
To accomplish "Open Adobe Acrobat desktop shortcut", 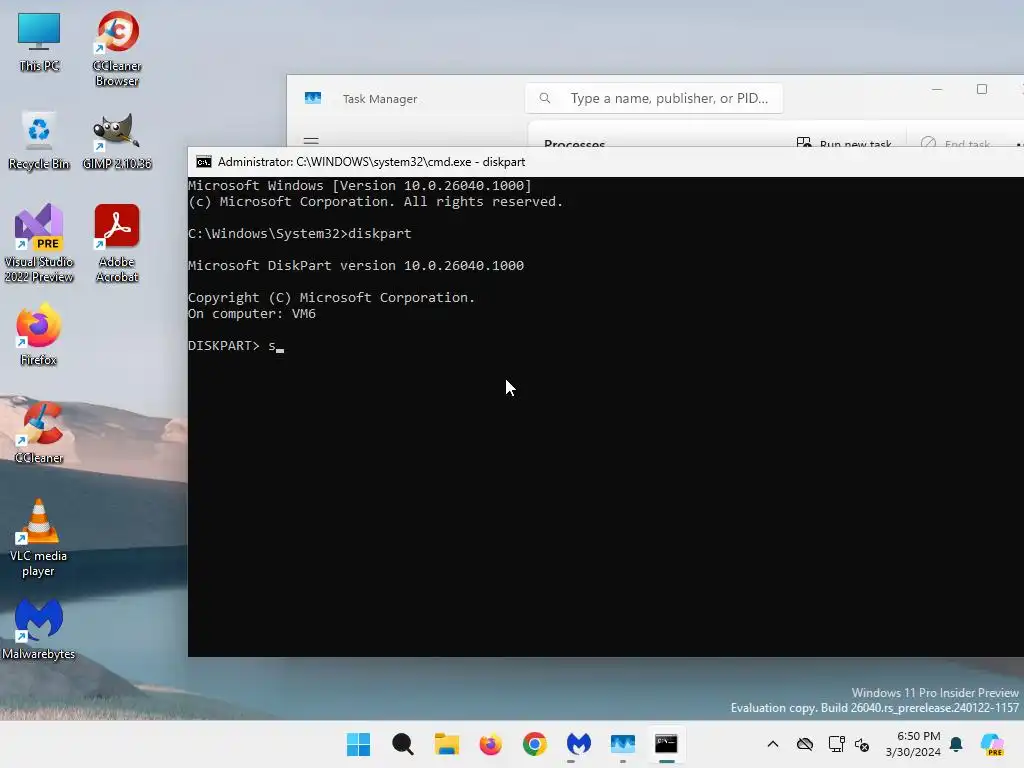I will click(x=117, y=243).
